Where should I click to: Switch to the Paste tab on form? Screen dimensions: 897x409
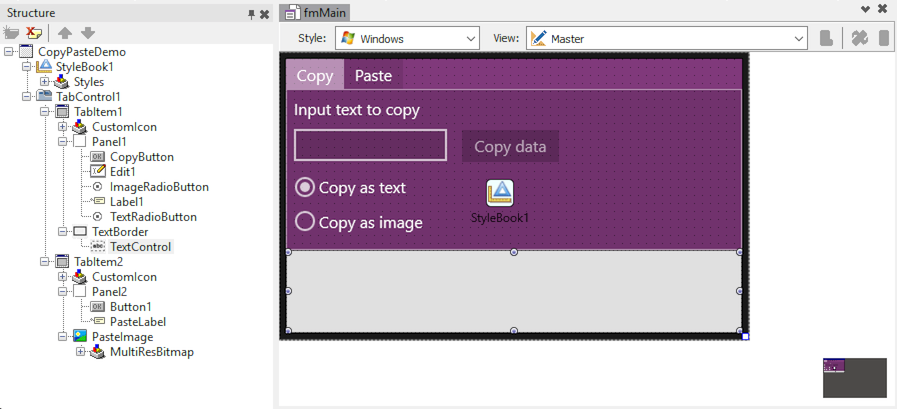373,76
